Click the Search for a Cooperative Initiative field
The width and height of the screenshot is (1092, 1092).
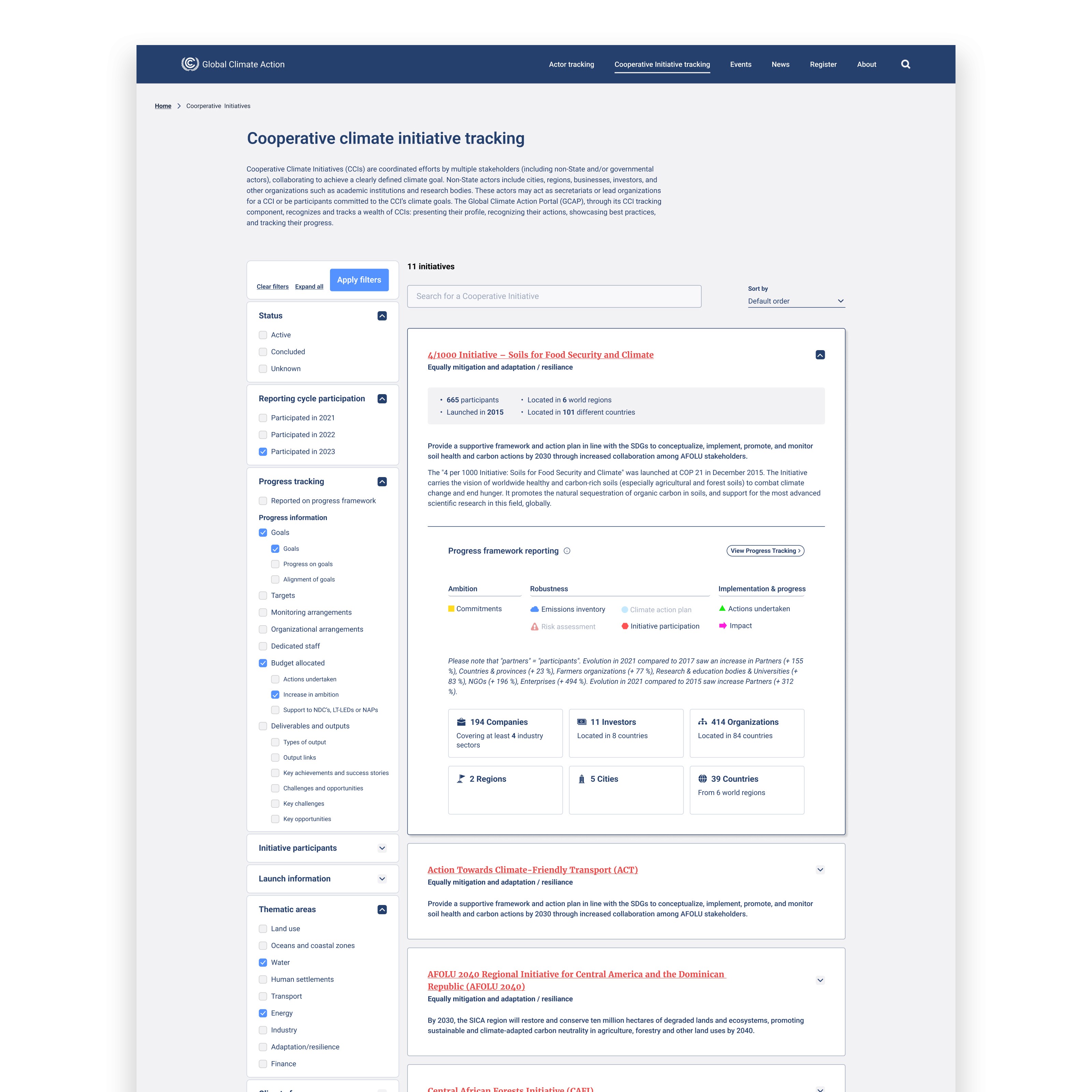click(x=554, y=296)
